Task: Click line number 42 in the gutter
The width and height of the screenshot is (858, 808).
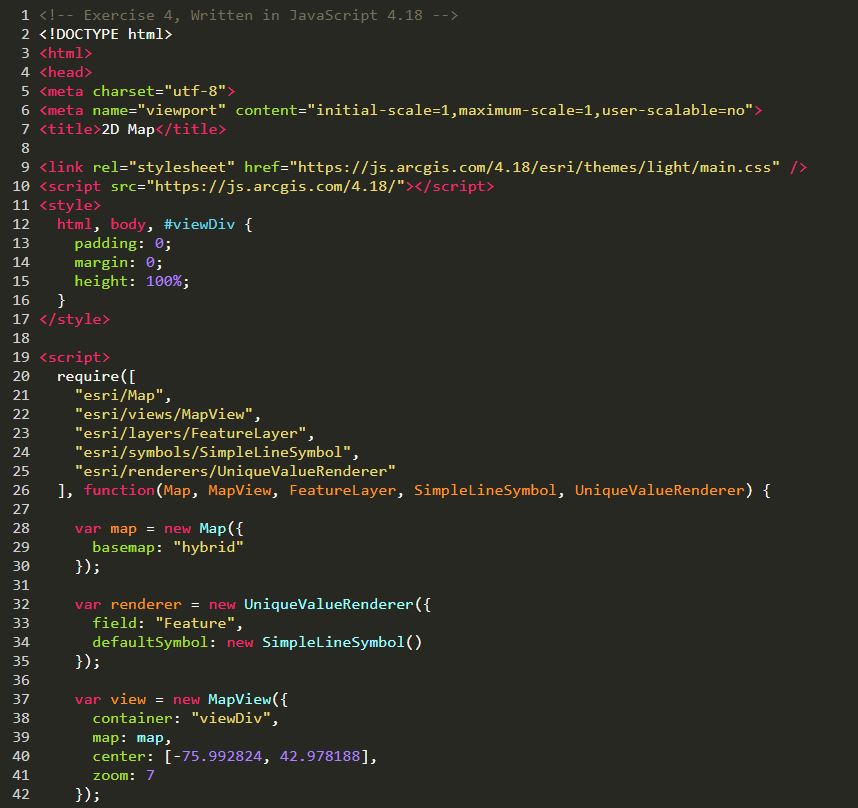Action: (x=21, y=794)
